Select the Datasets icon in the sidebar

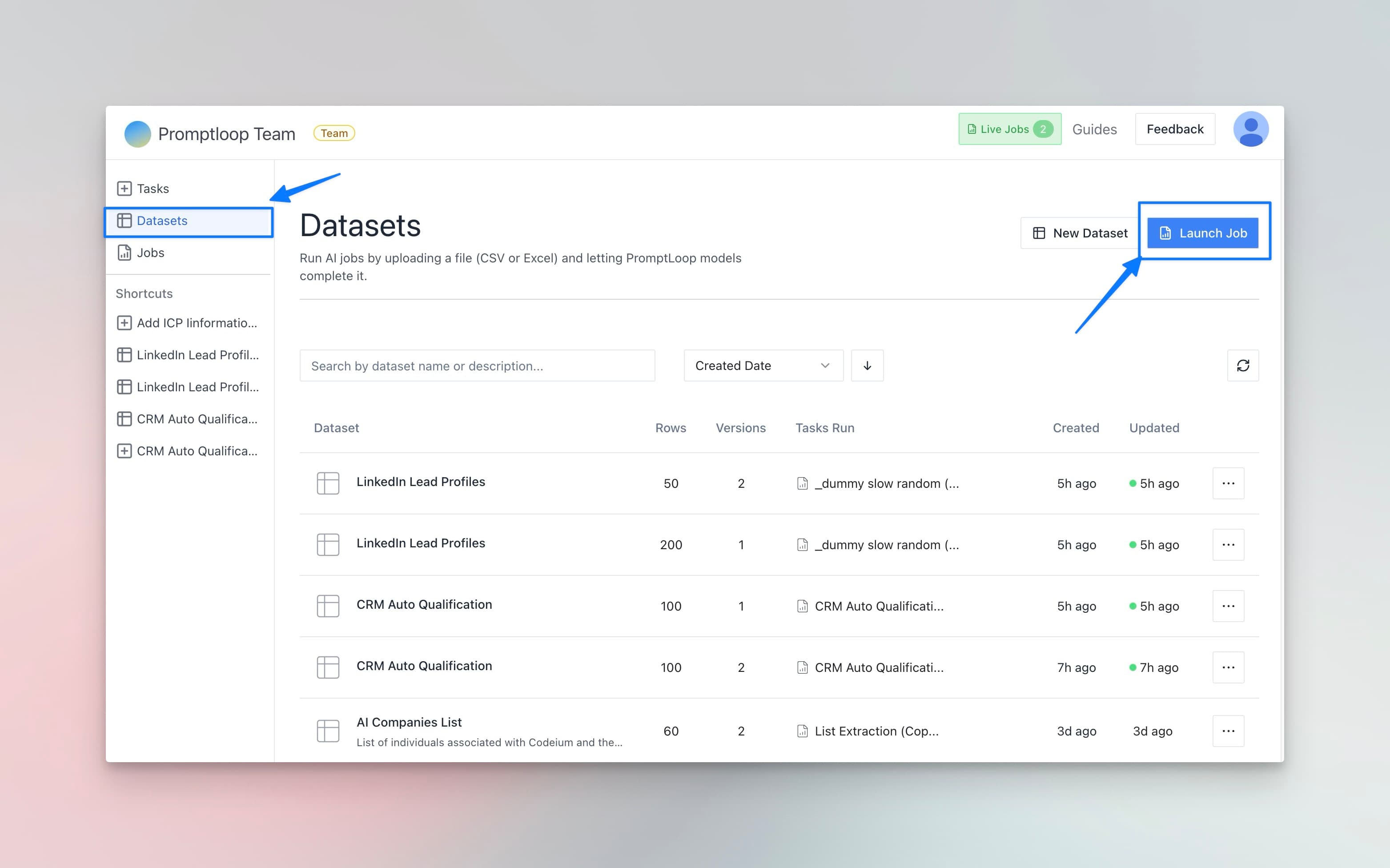125,221
